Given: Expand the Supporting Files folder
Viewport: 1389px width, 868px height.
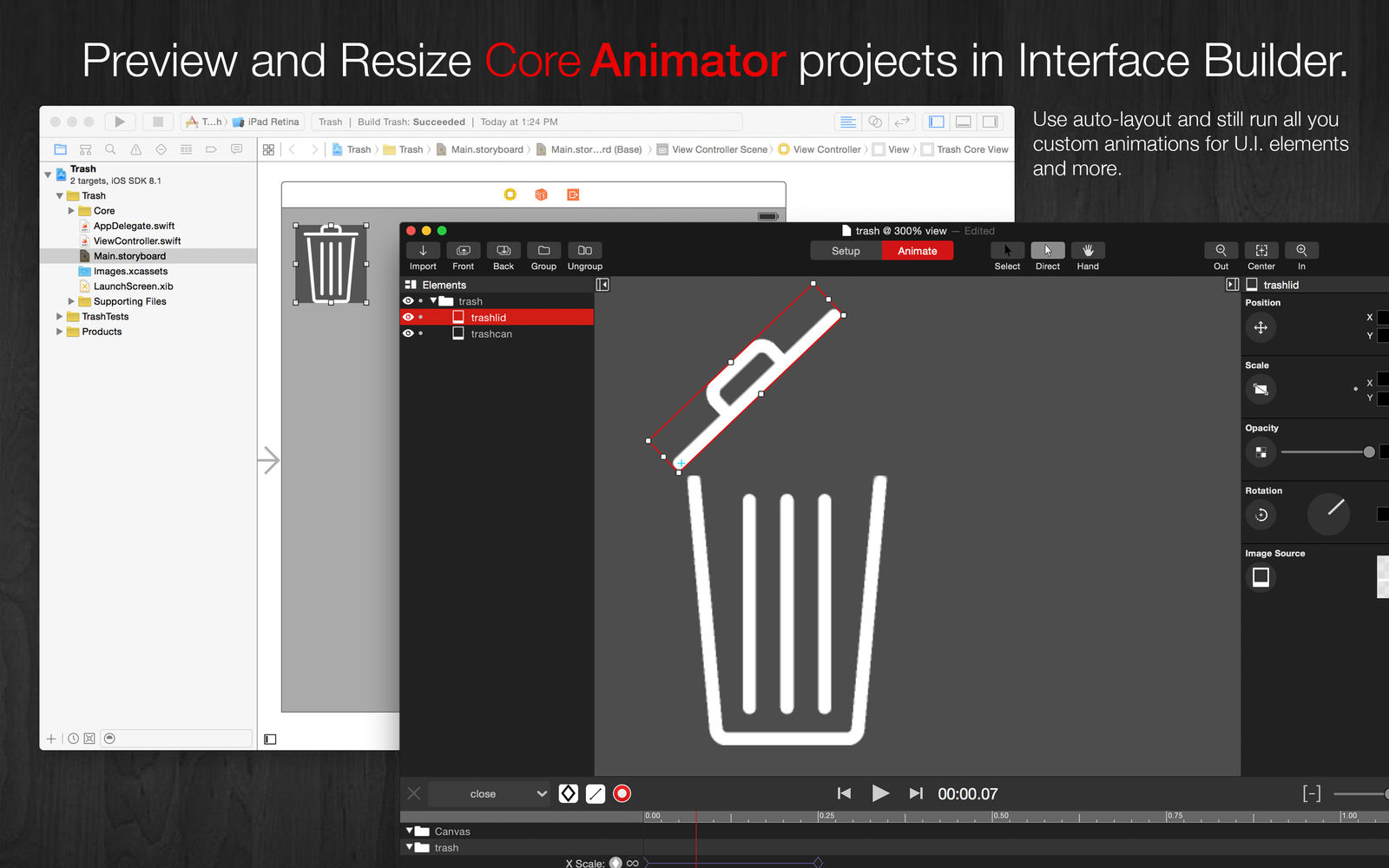Looking at the screenshot, I should click(71, 301).
